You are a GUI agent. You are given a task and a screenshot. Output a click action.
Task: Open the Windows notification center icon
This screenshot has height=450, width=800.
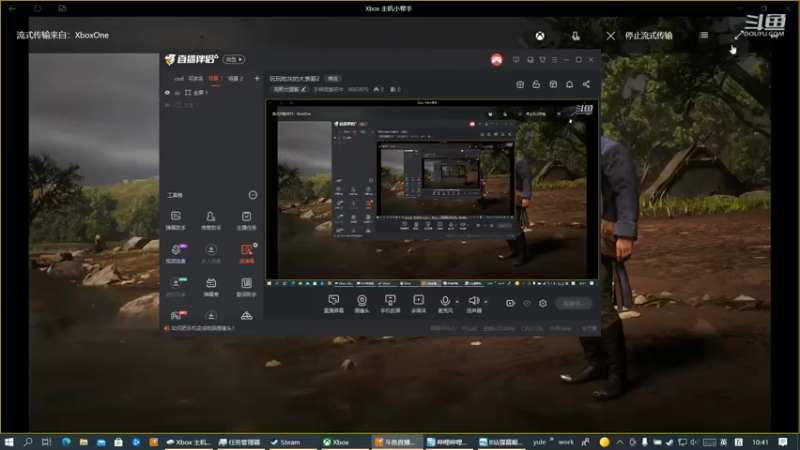click(x=783, y=442)
